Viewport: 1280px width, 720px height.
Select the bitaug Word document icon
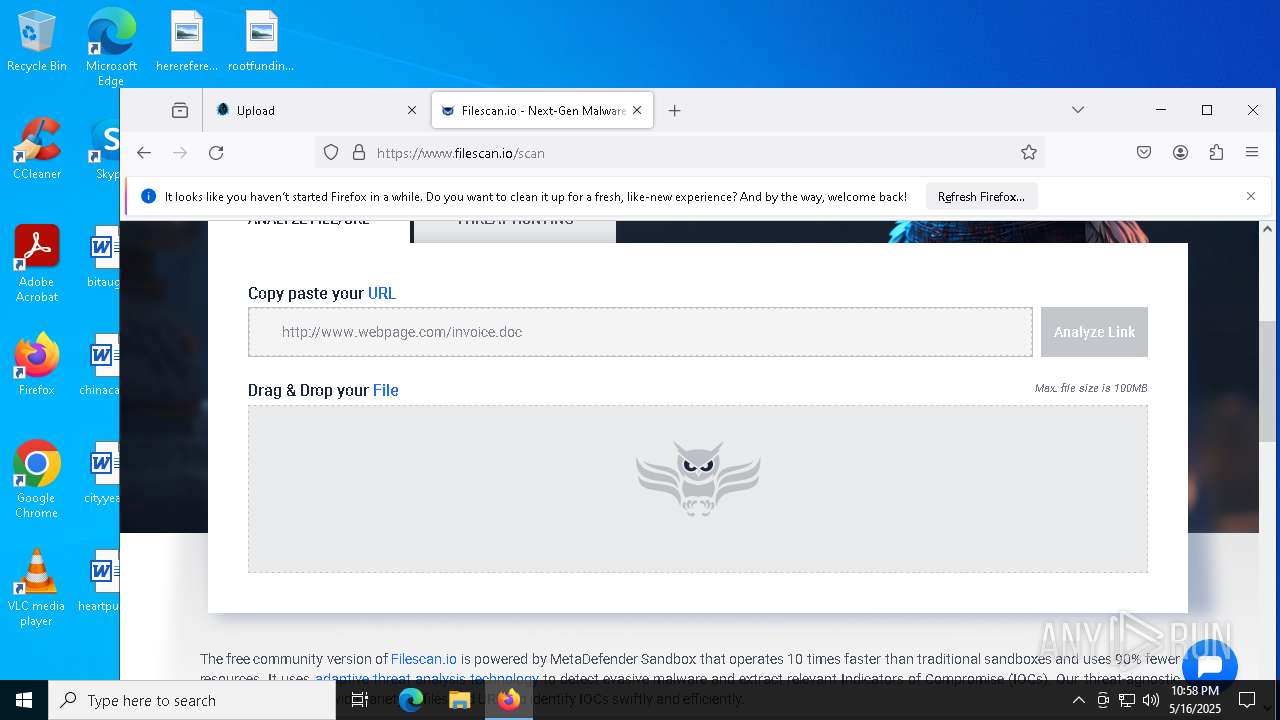point(103,257)
